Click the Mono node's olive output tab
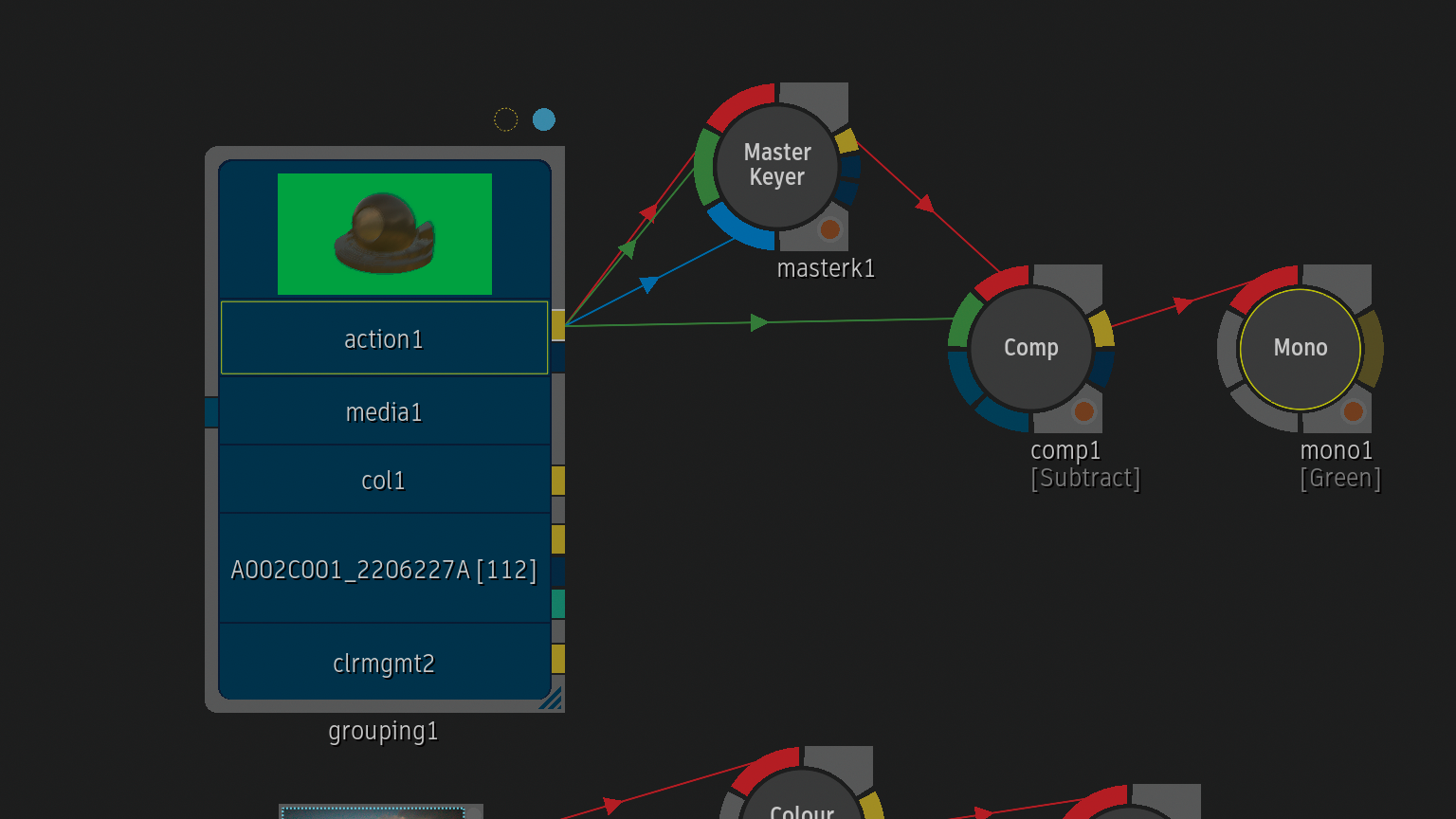The image size is (1456, 819). coord(1372,348)
